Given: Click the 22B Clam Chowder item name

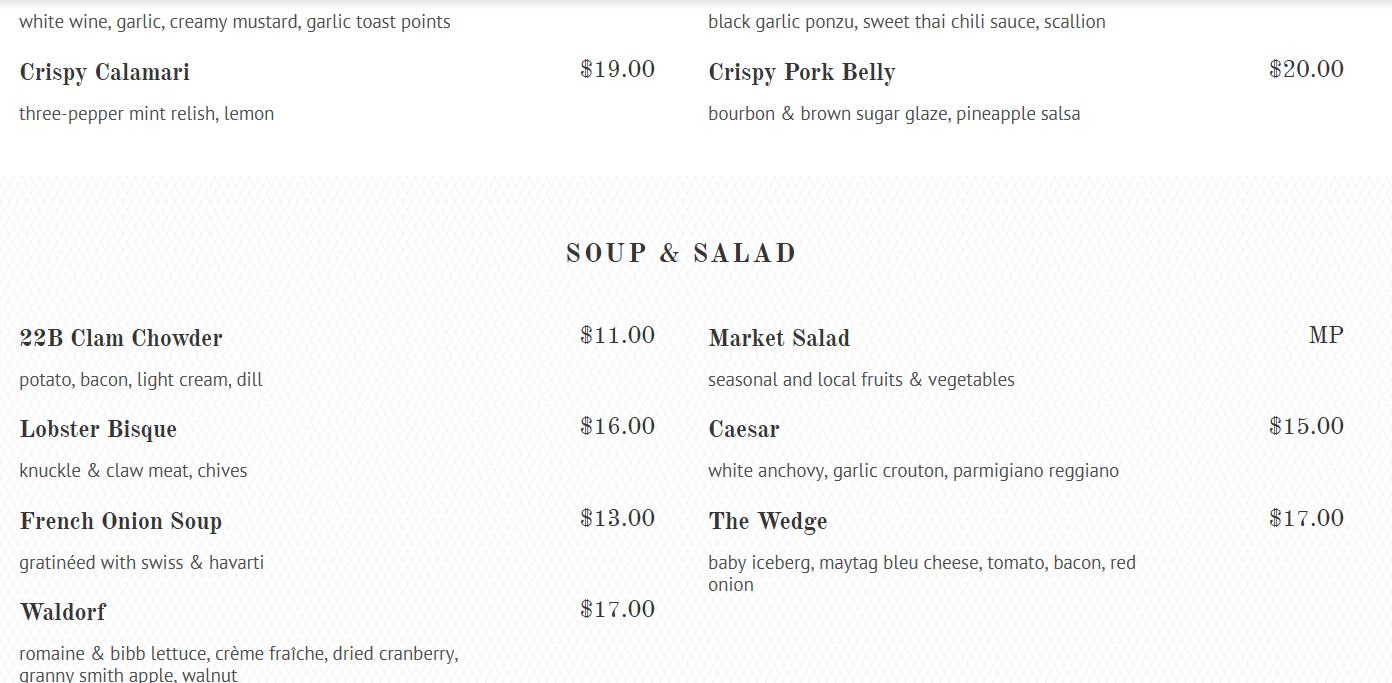Looking at the screenshot, I should [121, 338].
